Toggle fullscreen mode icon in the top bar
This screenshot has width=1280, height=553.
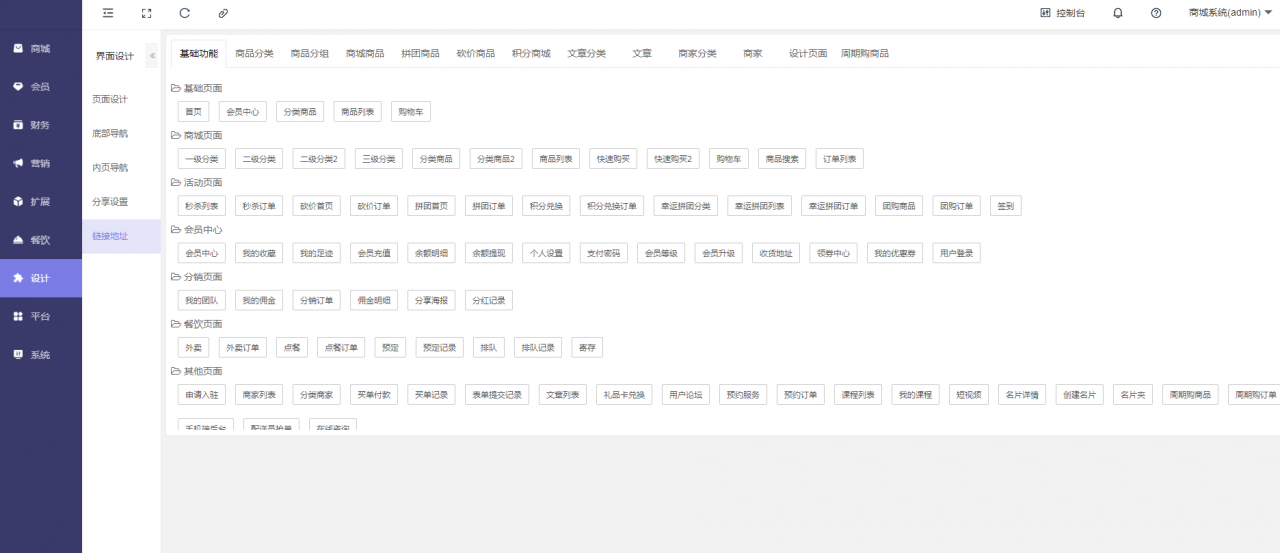click(x=146, y=13)
